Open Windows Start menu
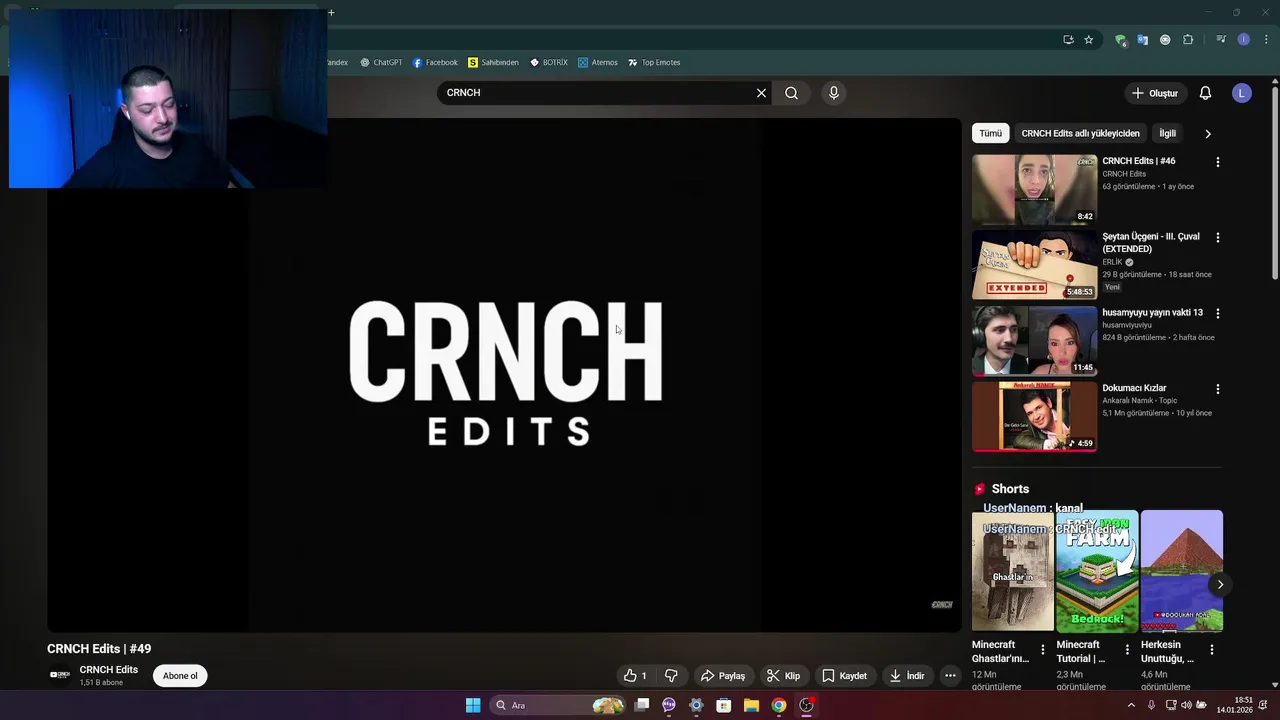 (473, 705)
